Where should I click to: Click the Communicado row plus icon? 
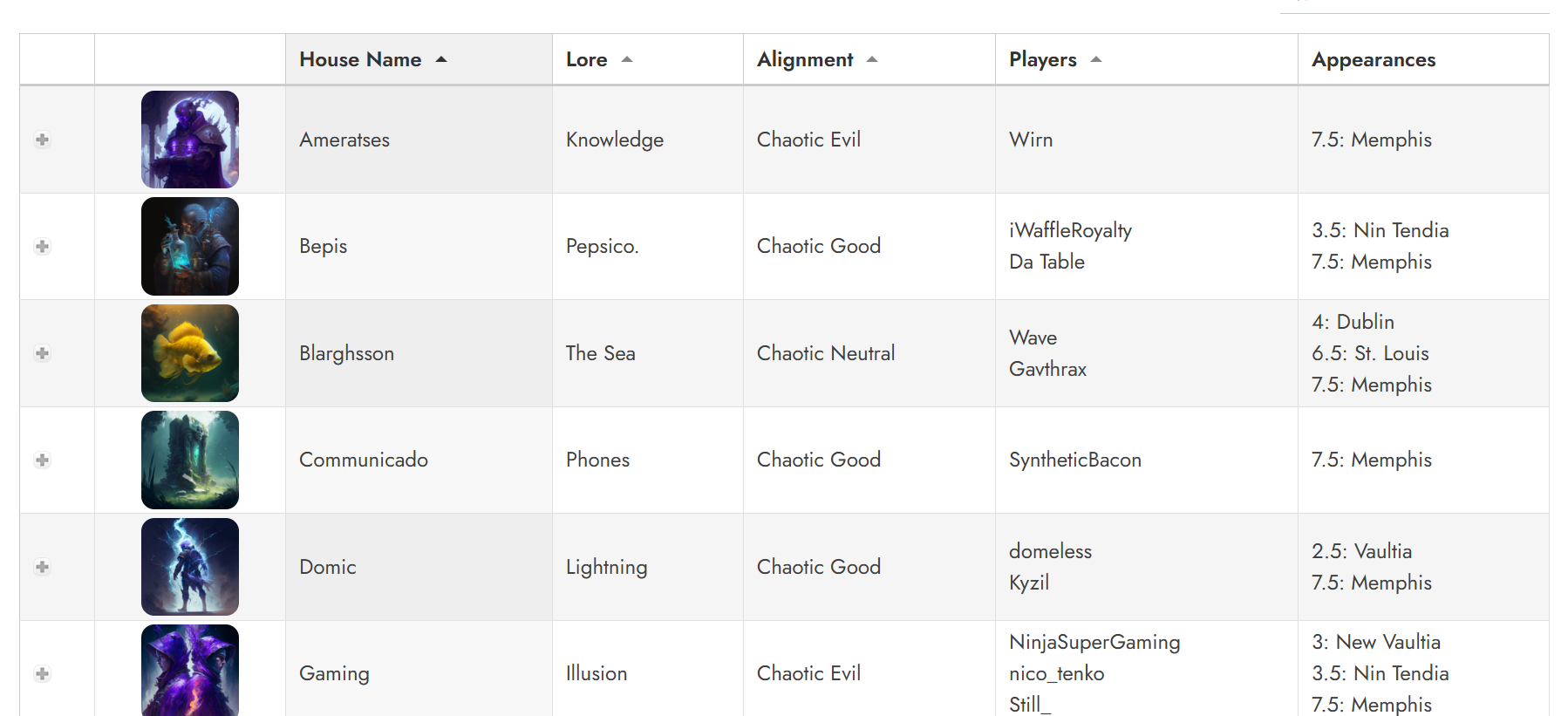[x=42, y=460]
